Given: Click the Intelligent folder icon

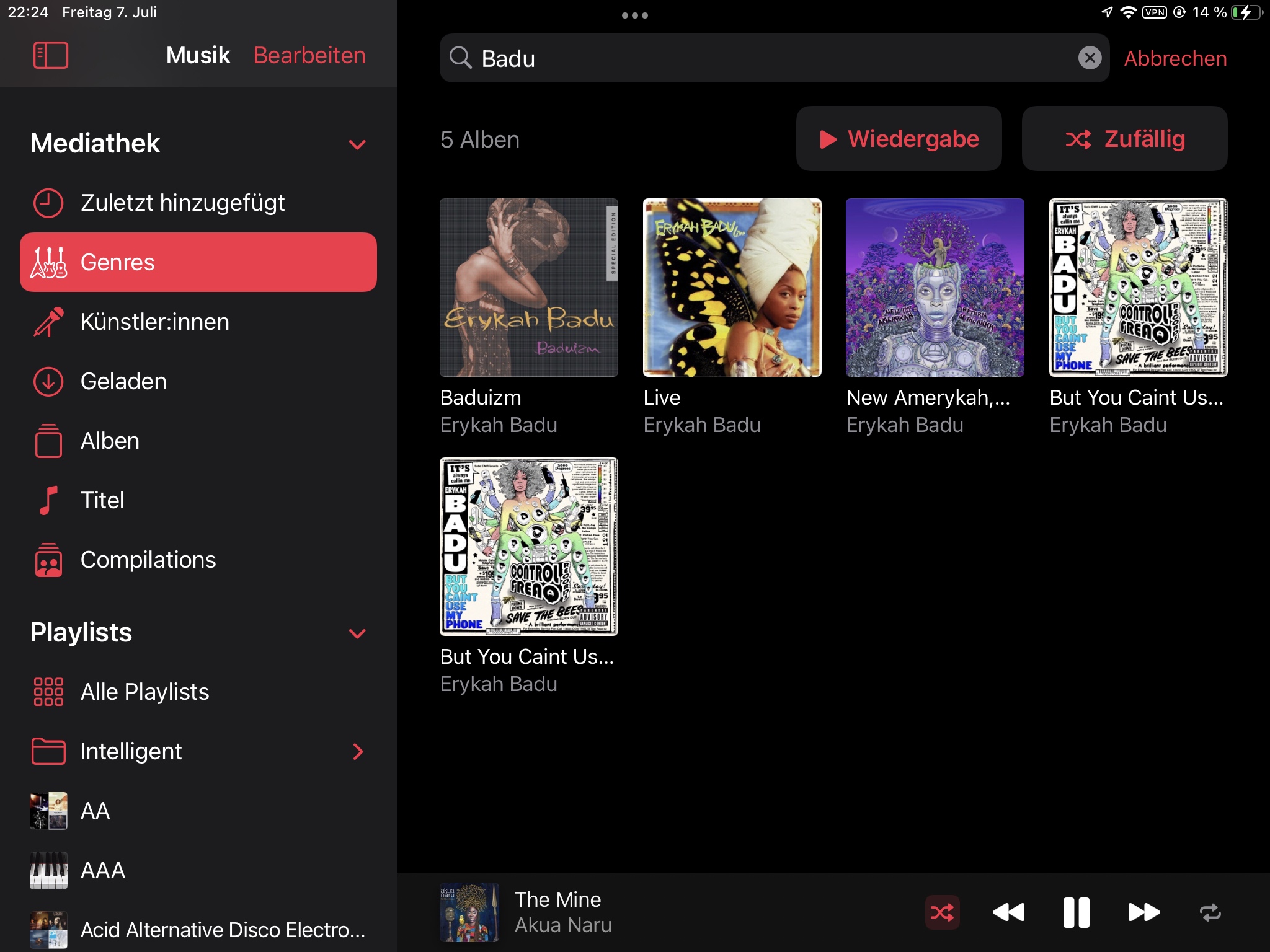Looking at the screenshot, I should [x=48, y=751].
